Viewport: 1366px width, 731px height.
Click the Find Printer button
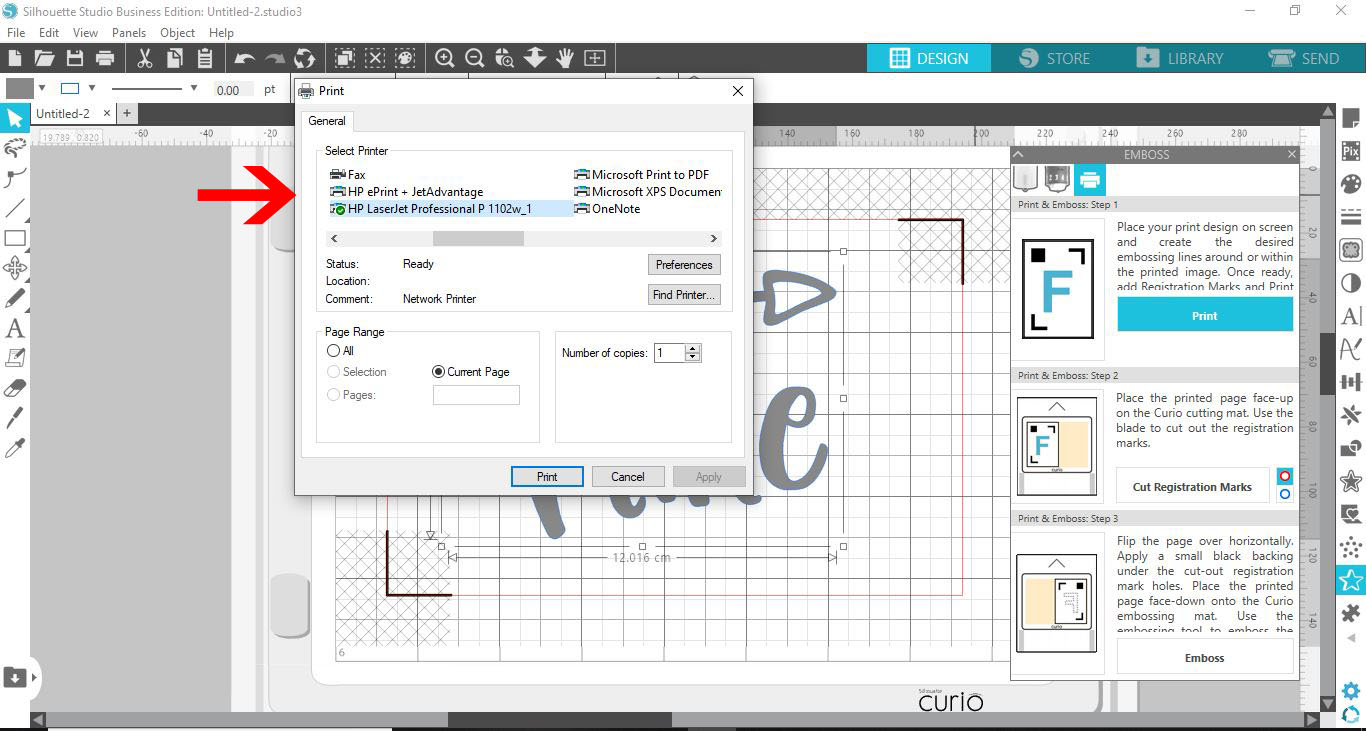tap(684, 295)
